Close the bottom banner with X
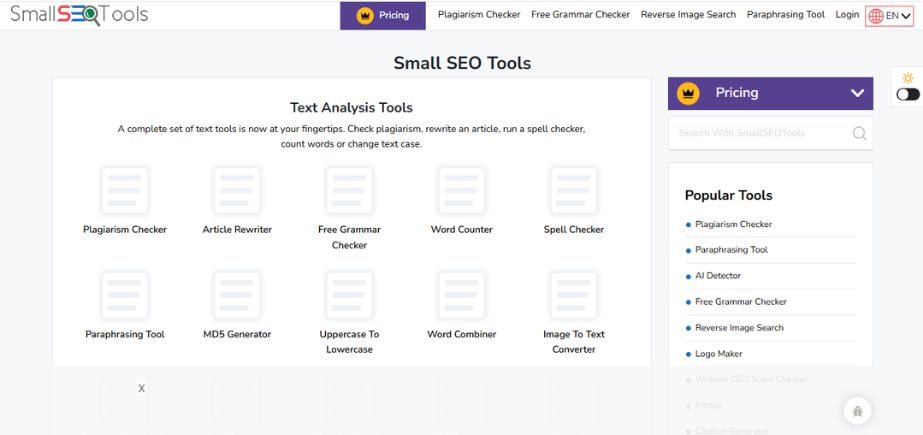 [x=141, y=388]
